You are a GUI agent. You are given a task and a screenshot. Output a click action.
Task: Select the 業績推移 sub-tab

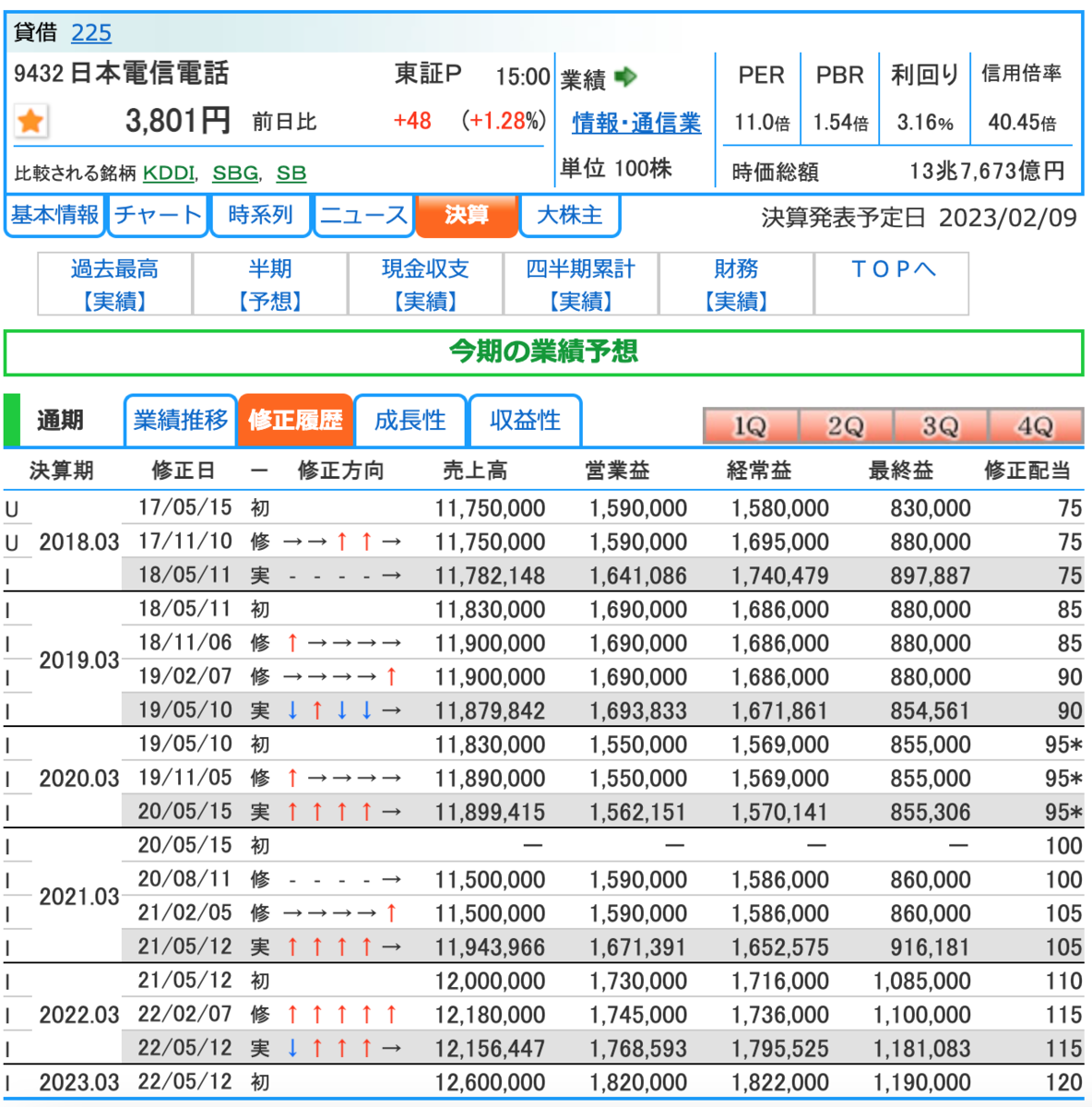click(x=181, y=421)
